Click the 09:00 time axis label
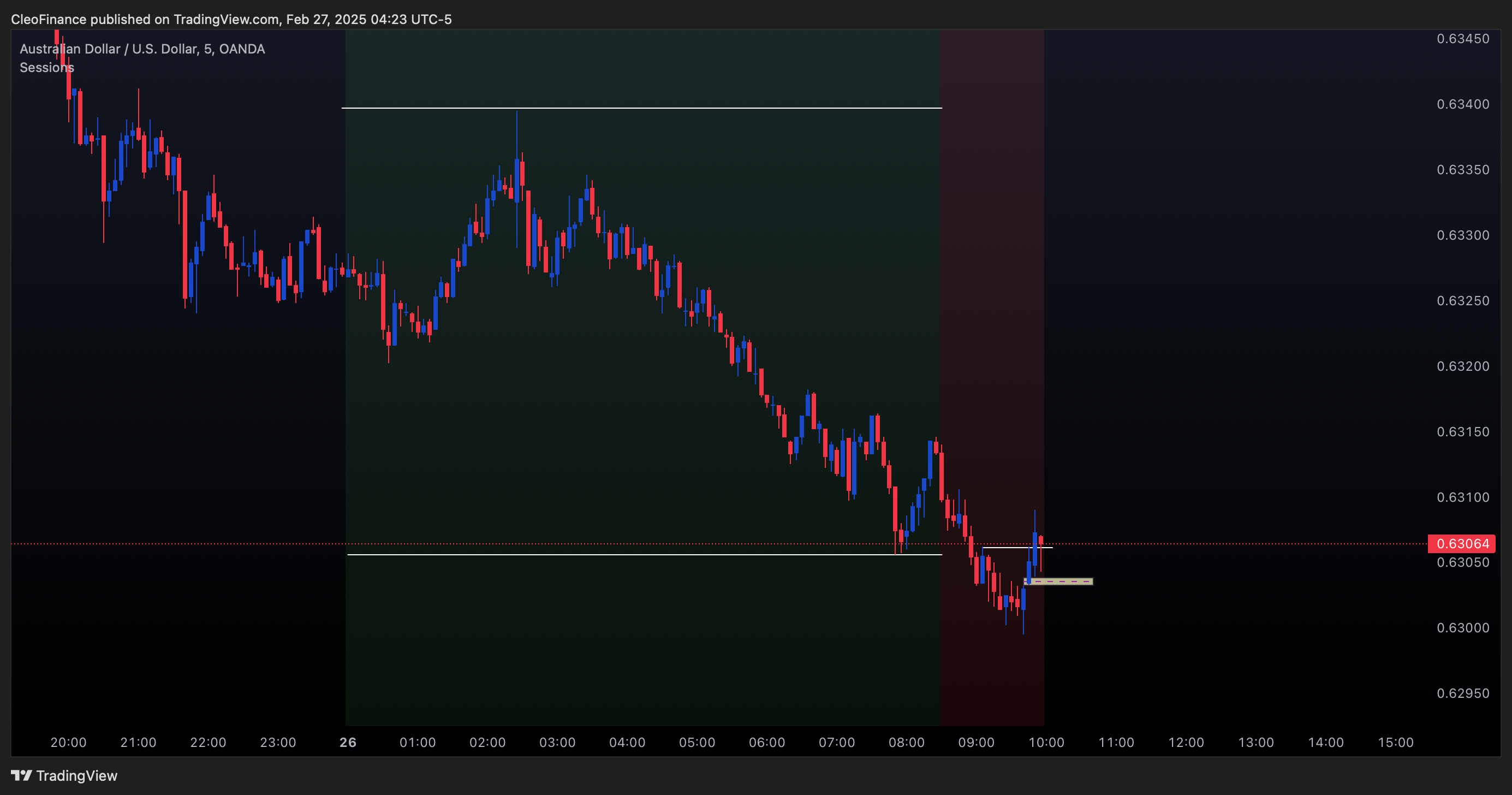This screenshot has height=795, width=1512. [x=977, y=742]
